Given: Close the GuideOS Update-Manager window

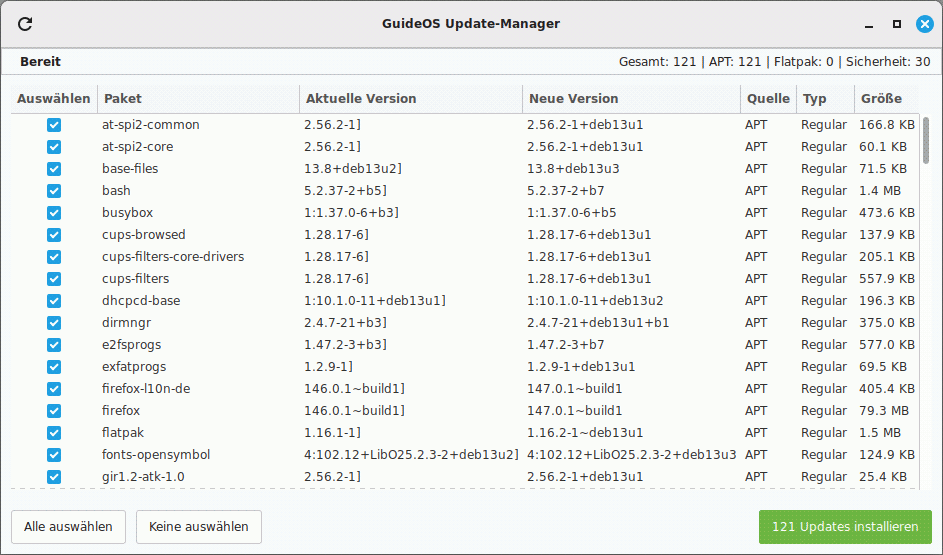Looking at the screenshot, I should point(922,24).
